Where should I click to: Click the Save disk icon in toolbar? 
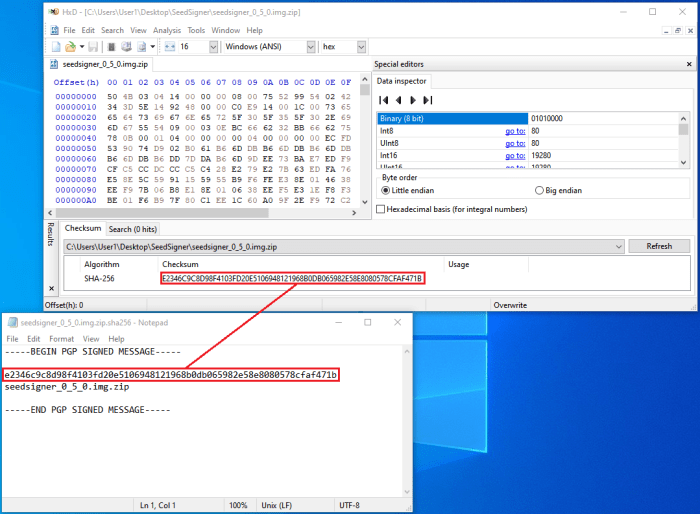pyautogui.click(x=92, y=47)
